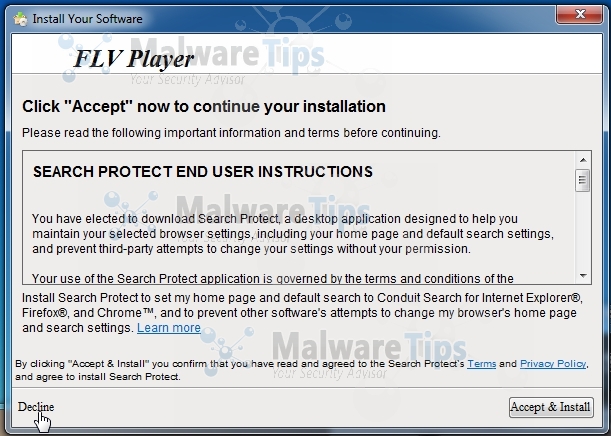Screen dimensions: 611x436
Task: Open the Privacy Policy link
Action: click(553, 365)
